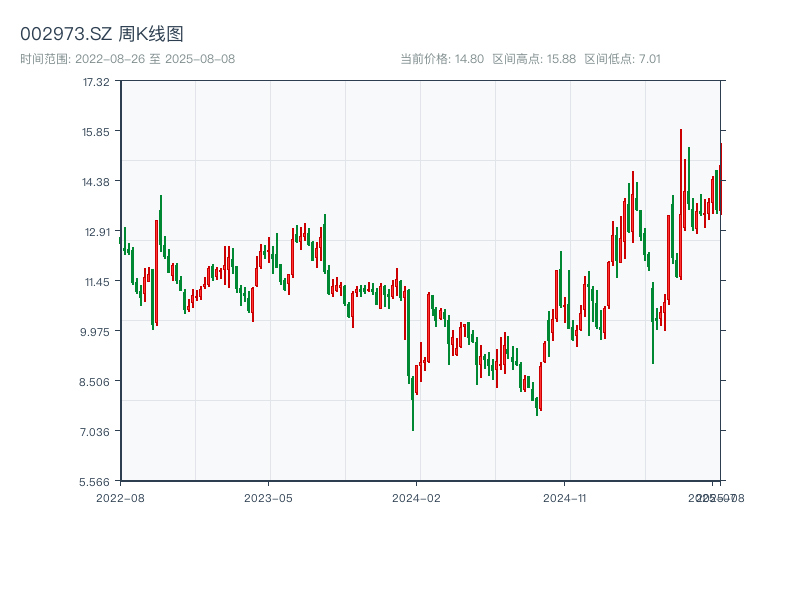Viewport: 800px width, 600px height.
Task: Click the 9.975 price axis label
Action: pyautogui.click(x=97, y=331)
